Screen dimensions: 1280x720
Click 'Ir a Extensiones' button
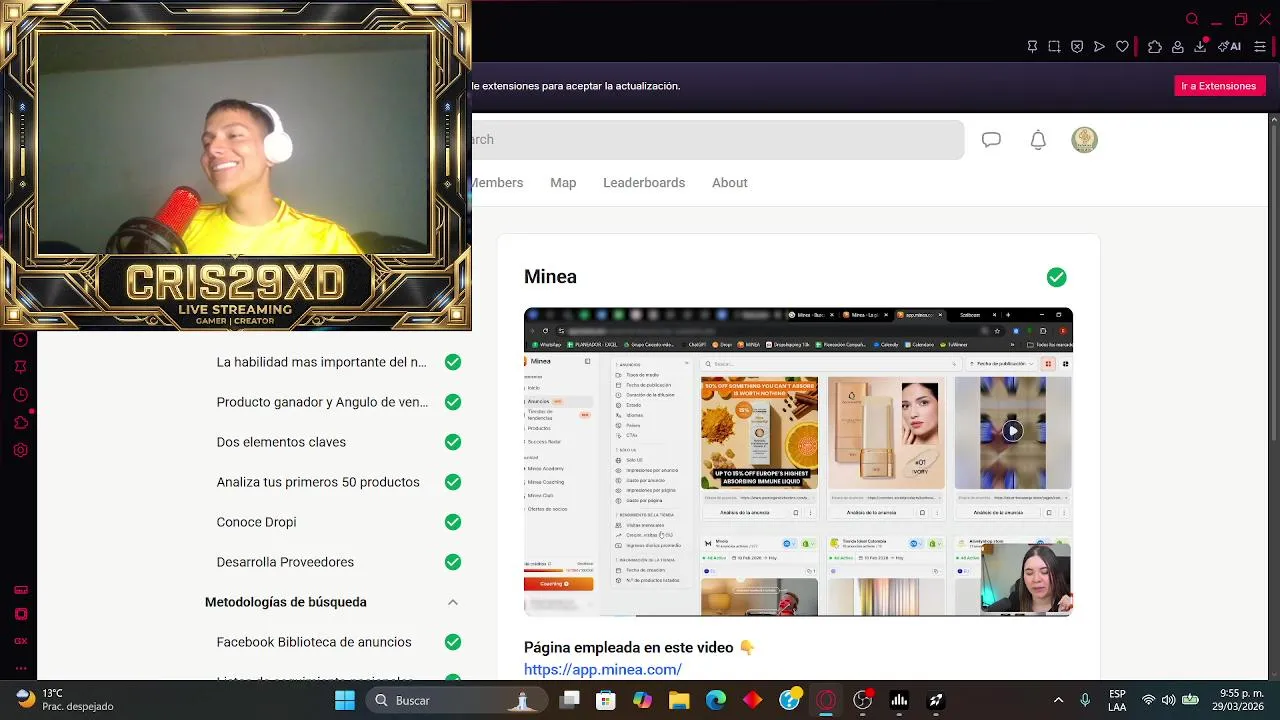[1219, 86]
